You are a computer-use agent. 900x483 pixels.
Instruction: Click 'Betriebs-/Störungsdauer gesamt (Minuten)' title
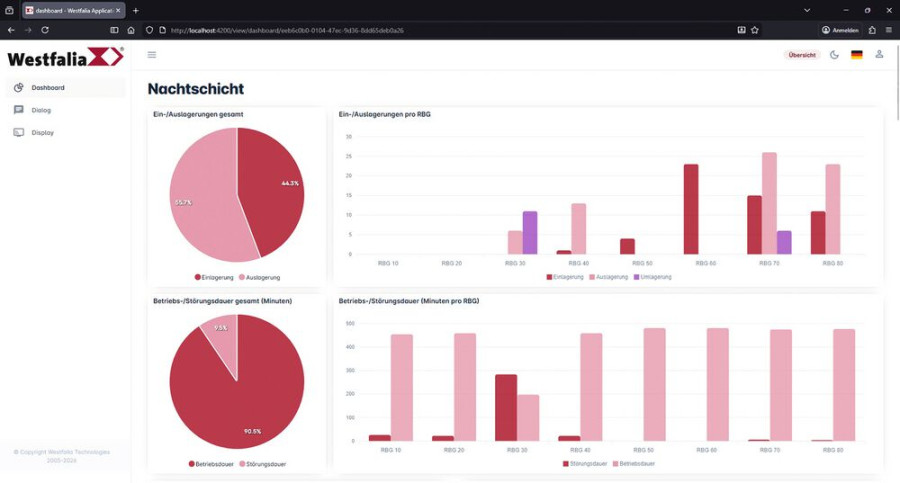click(222, 301)
